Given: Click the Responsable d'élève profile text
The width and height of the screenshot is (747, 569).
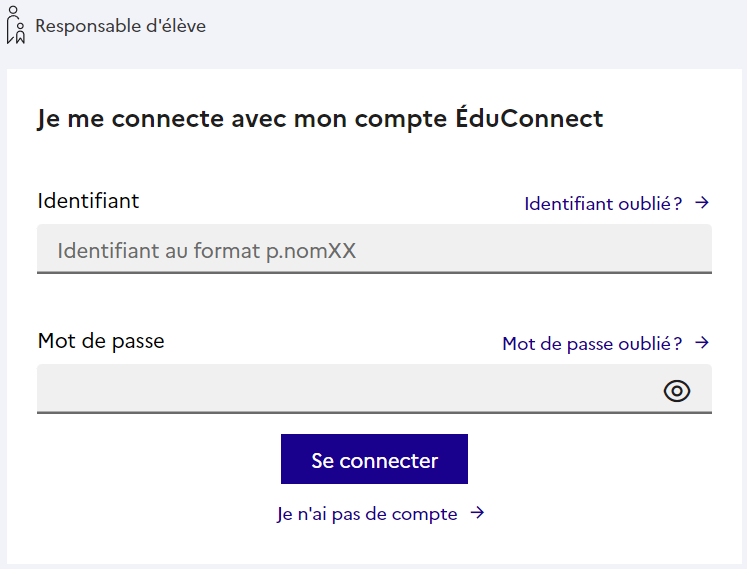Looking at the screenshot, I should click(x=121, y=26).
